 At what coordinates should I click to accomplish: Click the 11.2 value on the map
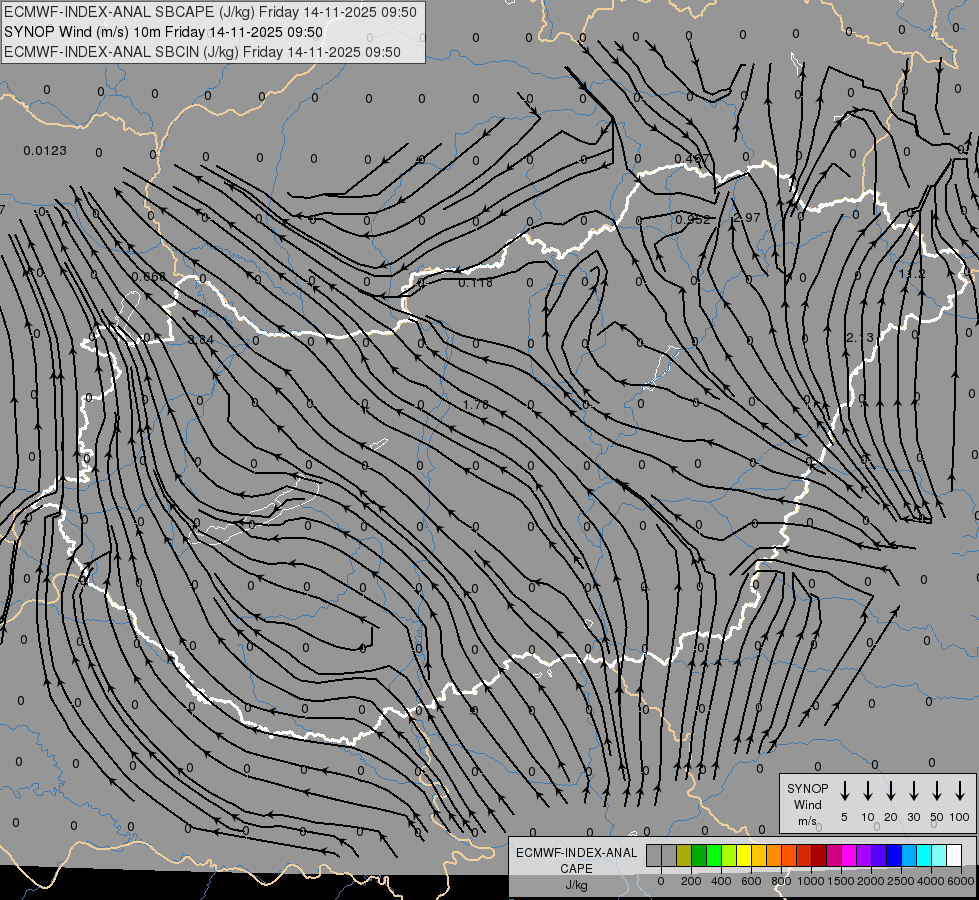pyautogui.click(x=912, y=274)
